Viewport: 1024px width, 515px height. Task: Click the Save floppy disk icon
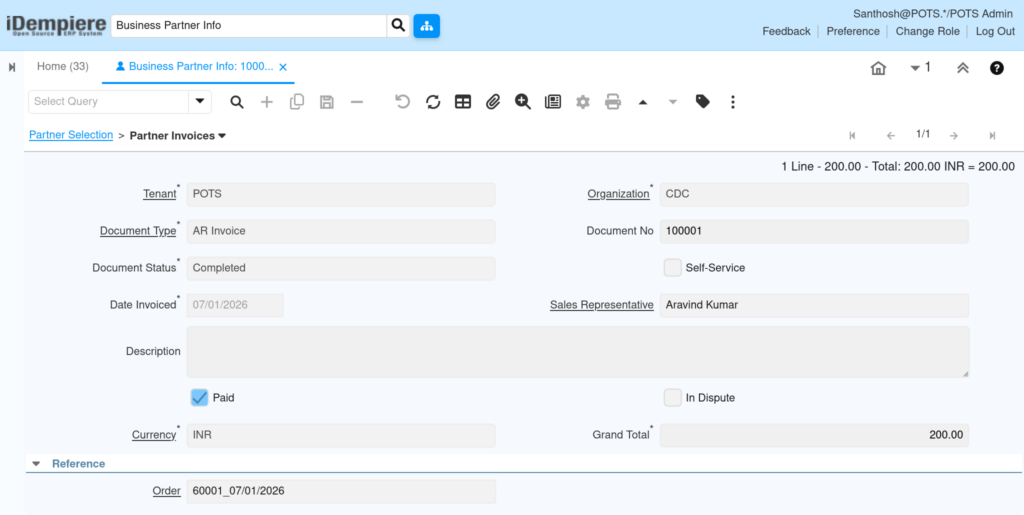coord(327,102)
